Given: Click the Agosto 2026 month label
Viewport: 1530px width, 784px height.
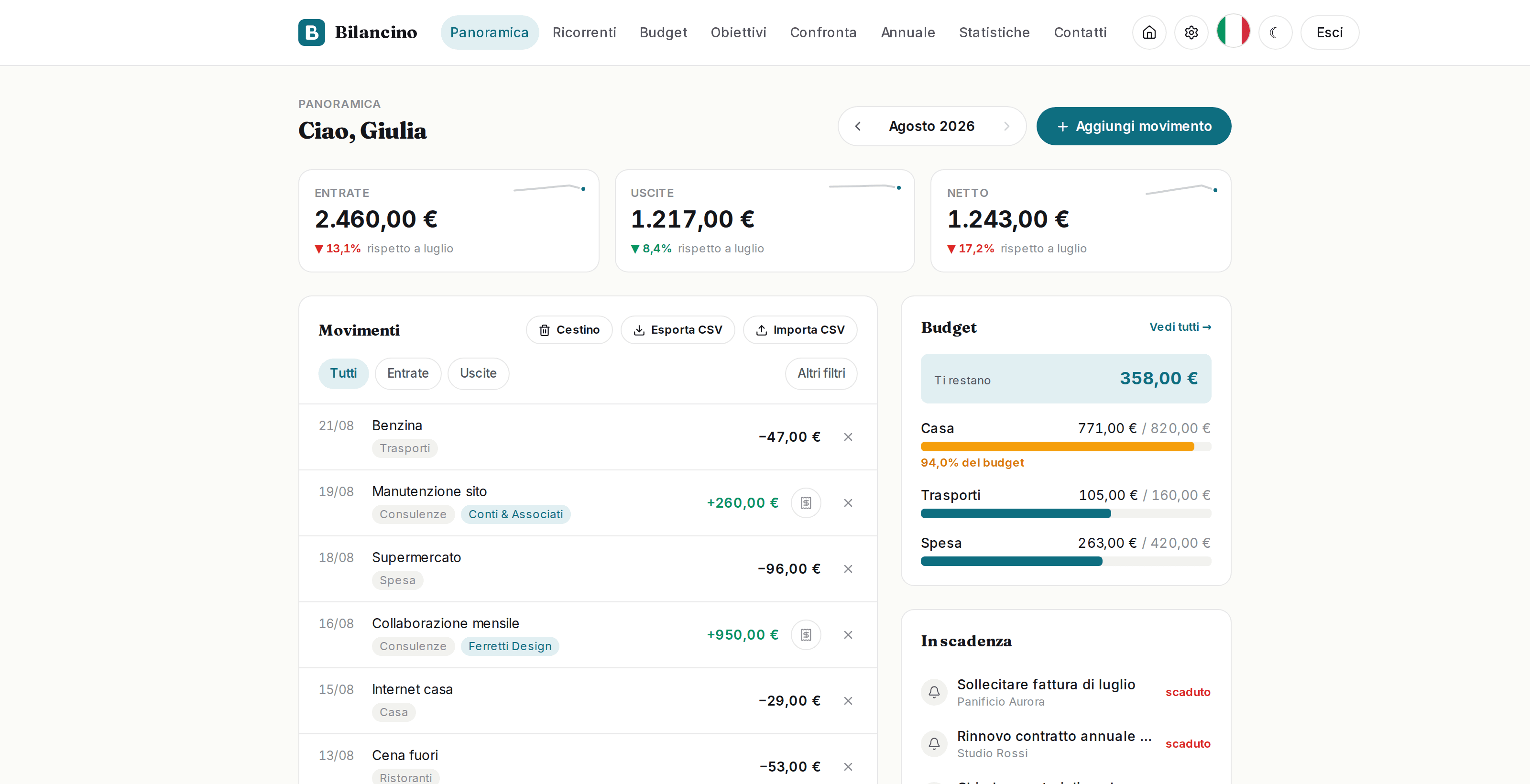Looking at the screenshot, I should [931, 126].
